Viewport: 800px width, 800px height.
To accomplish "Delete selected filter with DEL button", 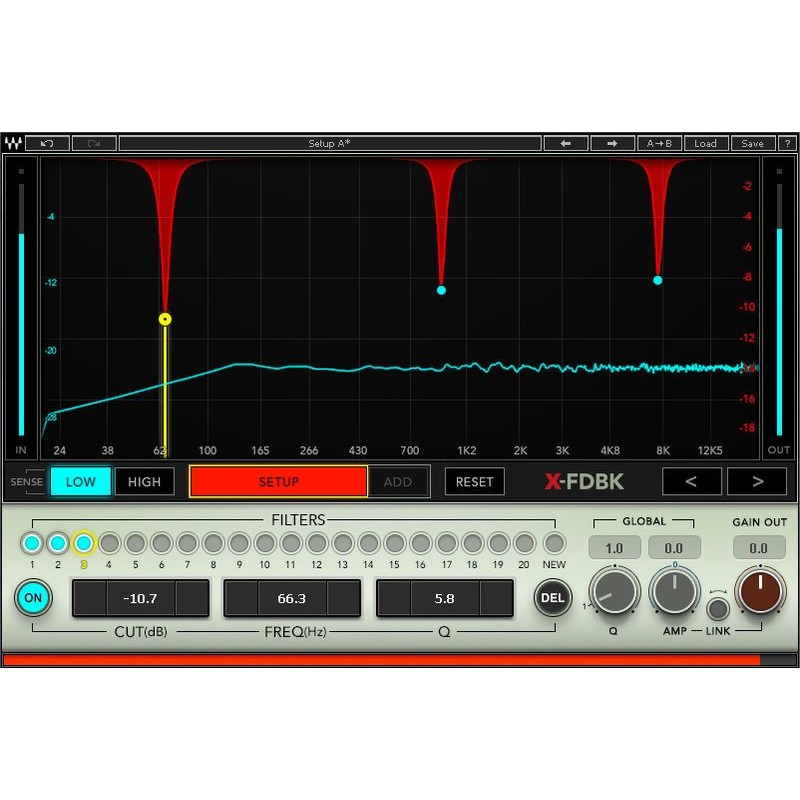I will tap(552, 598).
